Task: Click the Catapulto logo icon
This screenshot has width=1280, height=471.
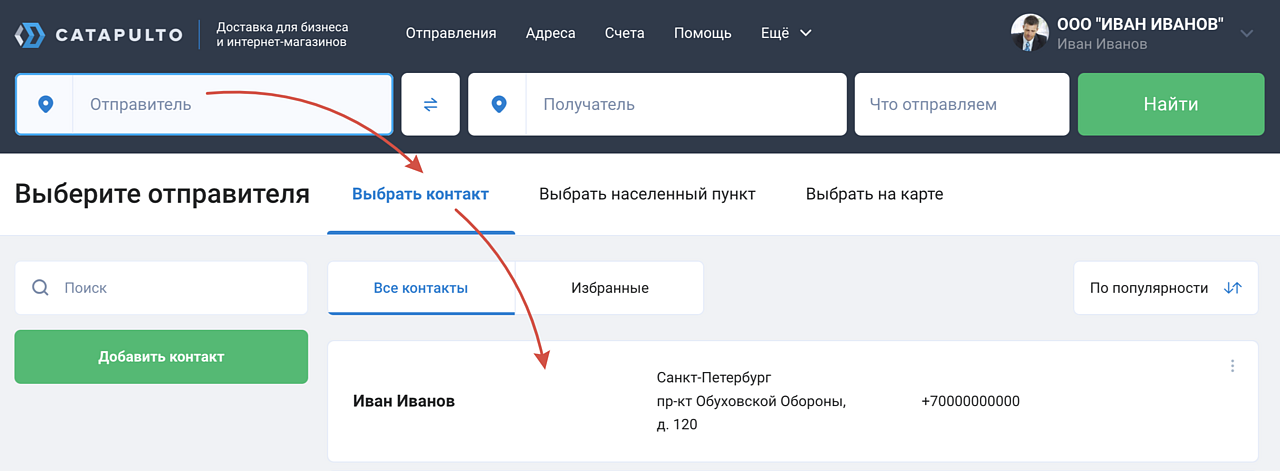Action: [30, 35]
